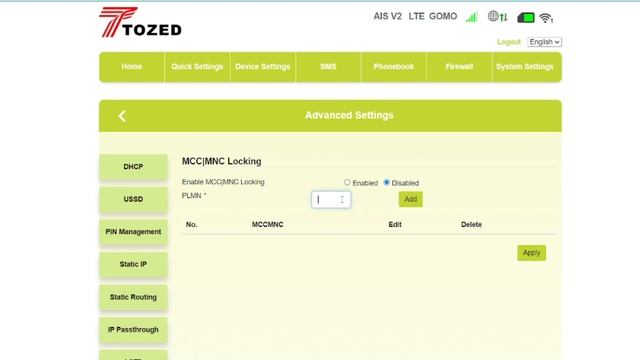Click the Apply button
The height and width of the screenshot is (360, 640).
pos(531,253)
